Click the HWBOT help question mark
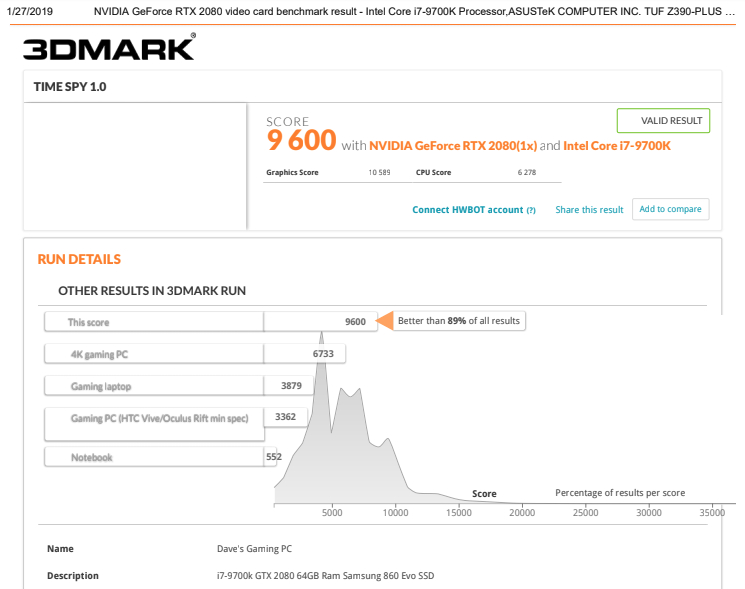The image size is (745, 589). [x=531, y=210]
